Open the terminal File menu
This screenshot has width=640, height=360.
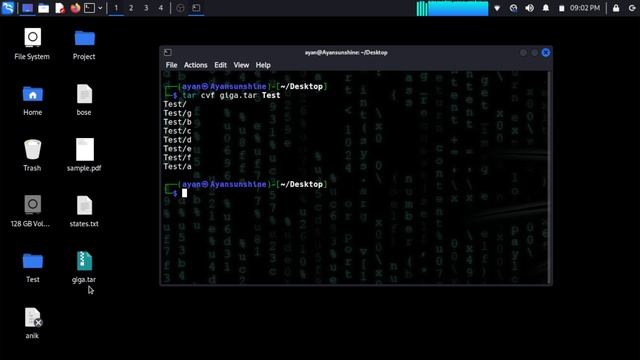171,65
